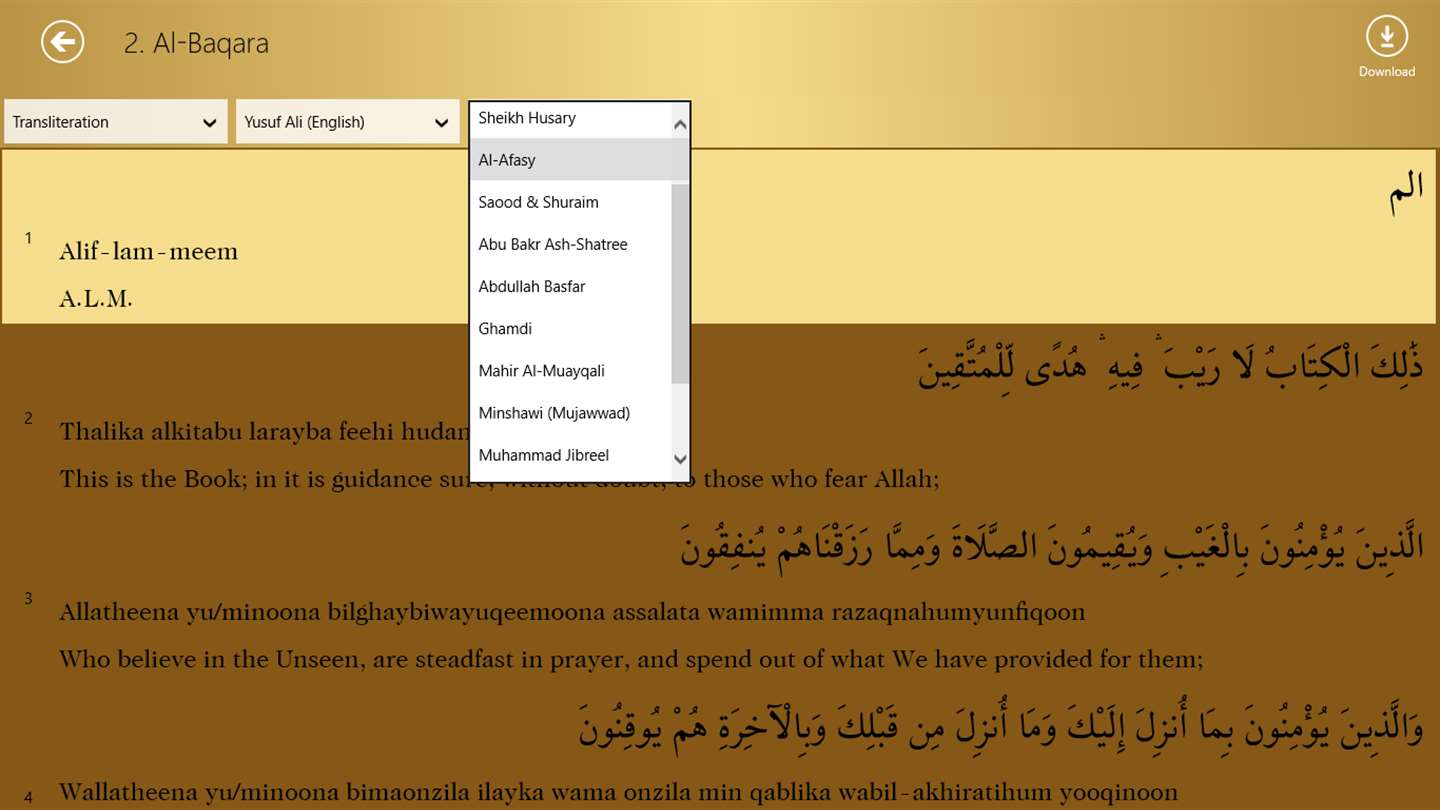Click the A.L.M. translation text

point(96,298)
